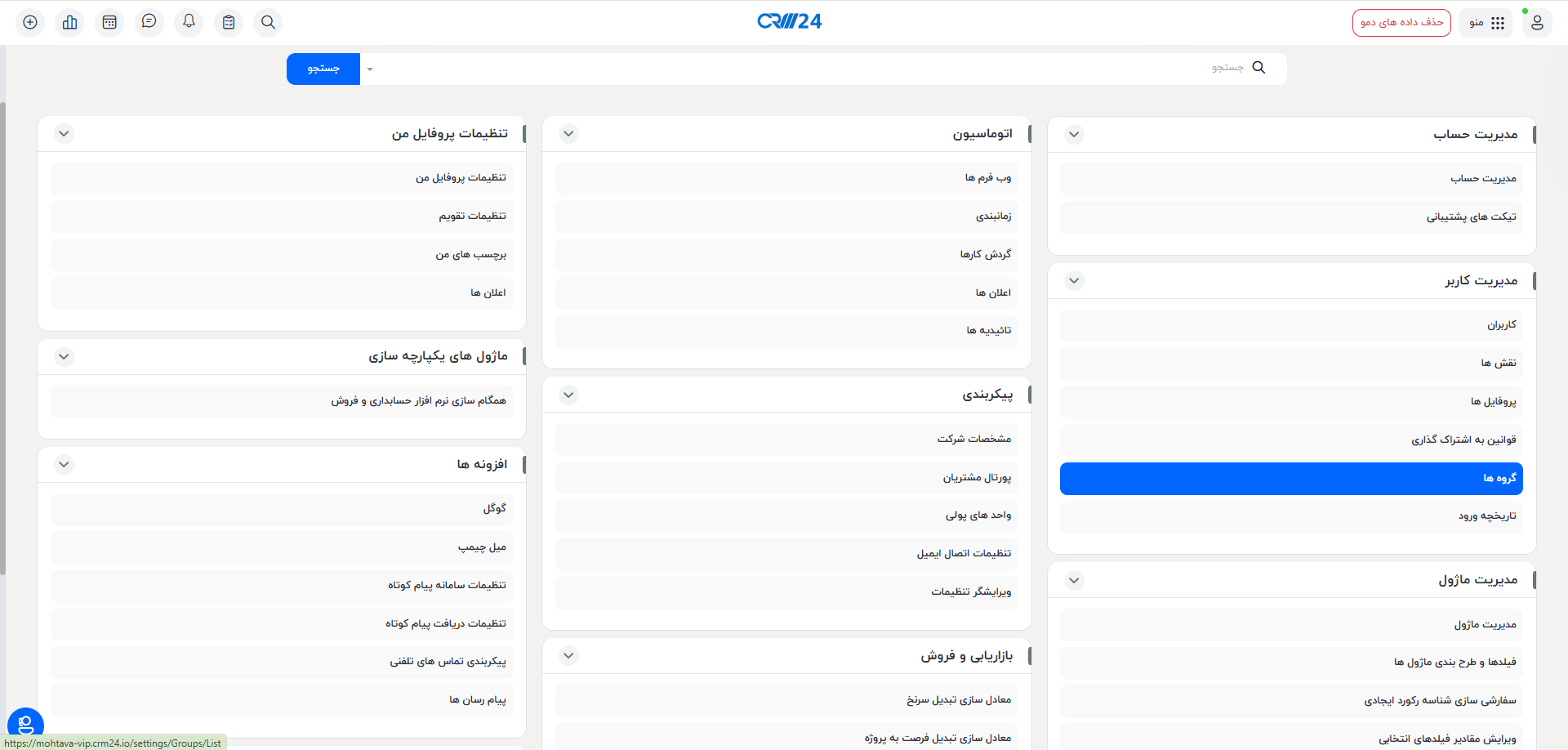The image size is (1568, 750).
Task: Open the calendar icon in the top toolbar
Action: 109,22
